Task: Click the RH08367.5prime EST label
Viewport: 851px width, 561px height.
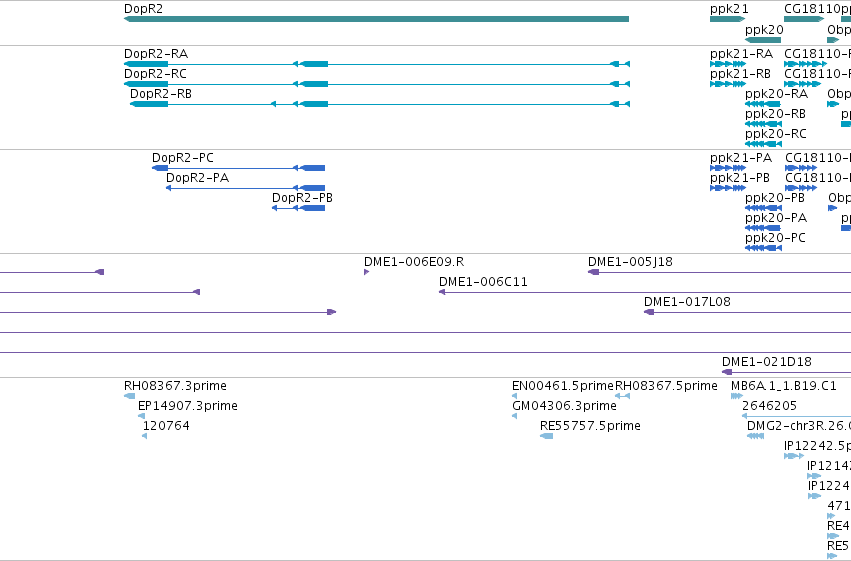Action: (x=666, y=386)
